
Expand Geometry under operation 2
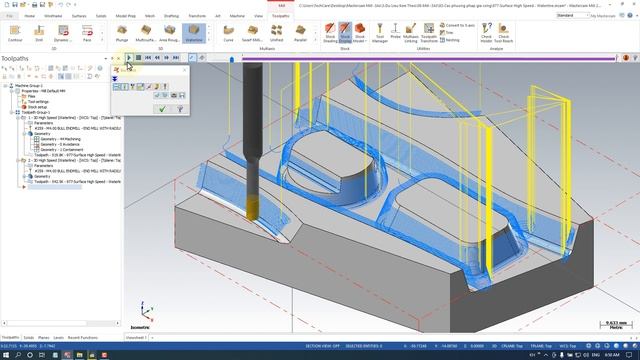tap(24, 176)
